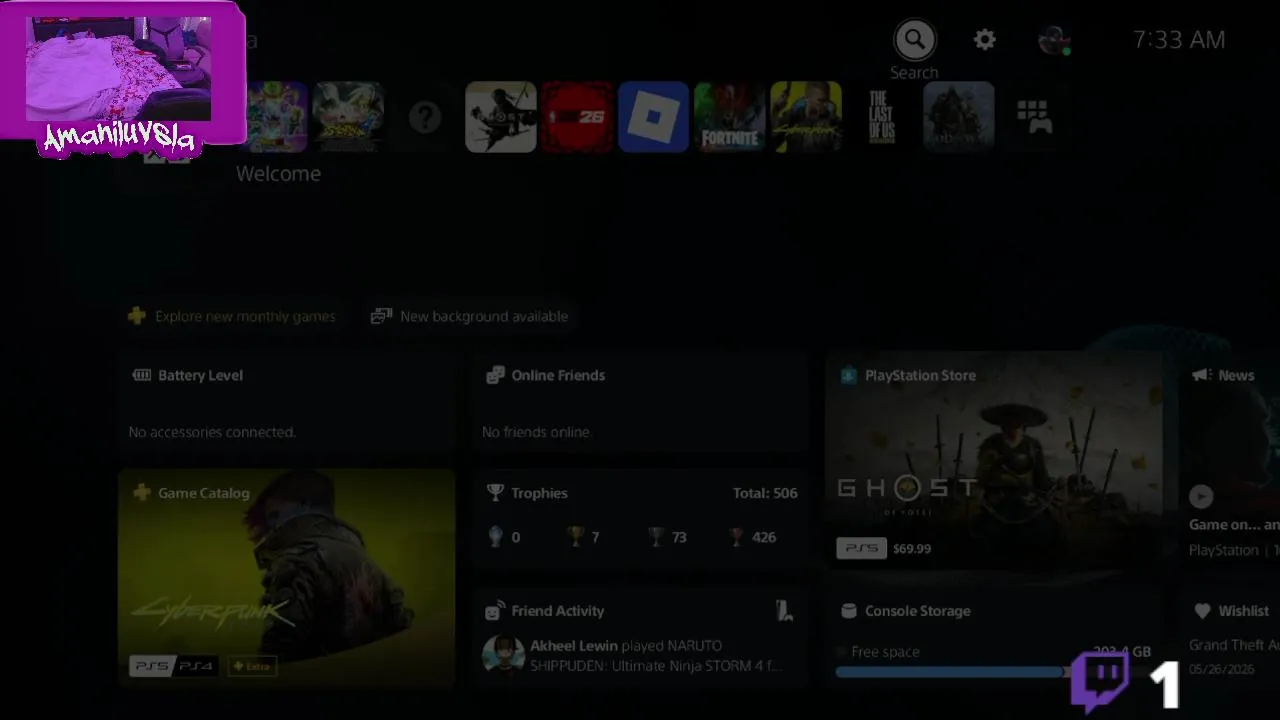Open the Friend Activity card title
This screenshot has height=720, width=1280.
click(x=558, y=611)
